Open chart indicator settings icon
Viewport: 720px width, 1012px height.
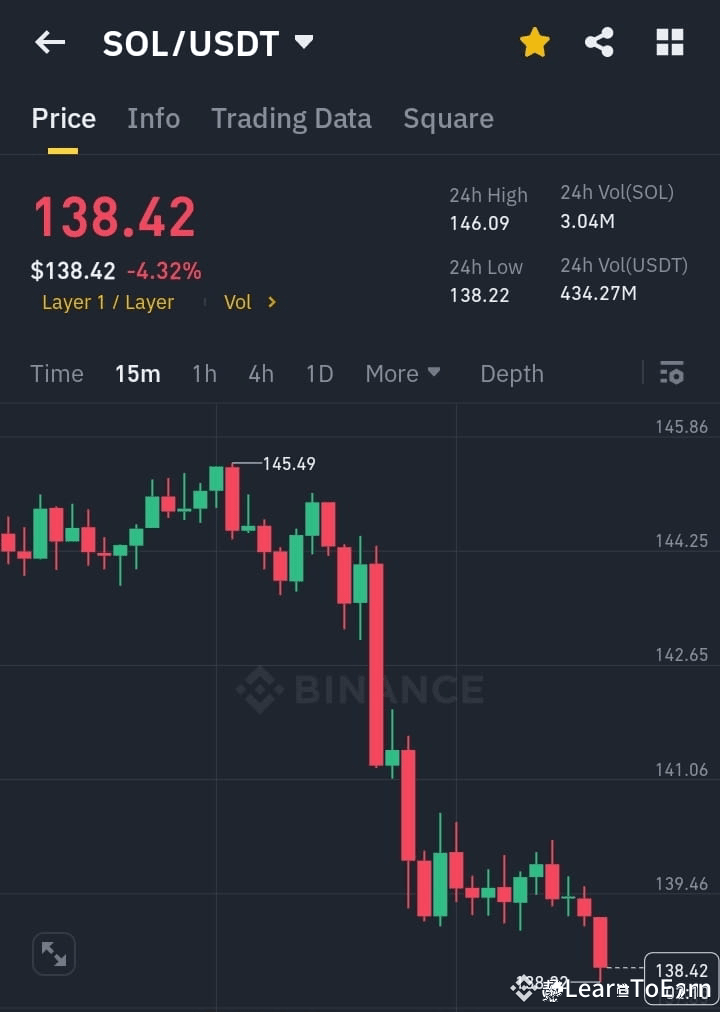[x=671, y=373]
